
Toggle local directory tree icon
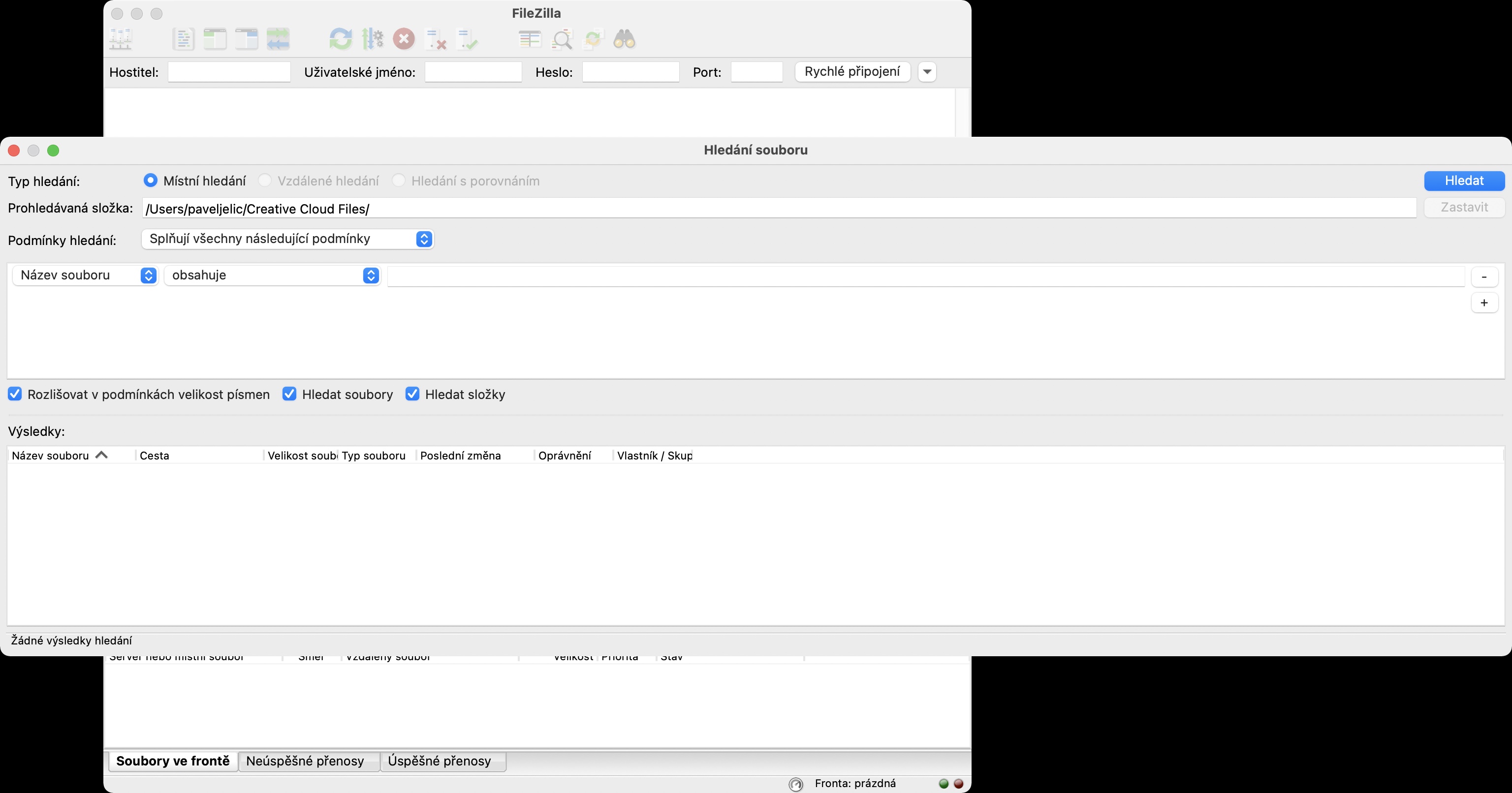pyautogui.click(x=215, y=39)
